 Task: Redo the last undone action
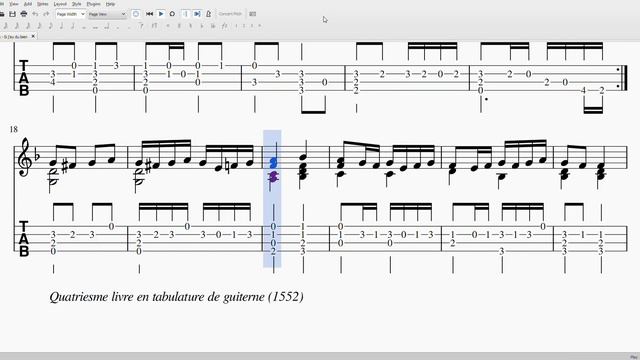point(46,14)
